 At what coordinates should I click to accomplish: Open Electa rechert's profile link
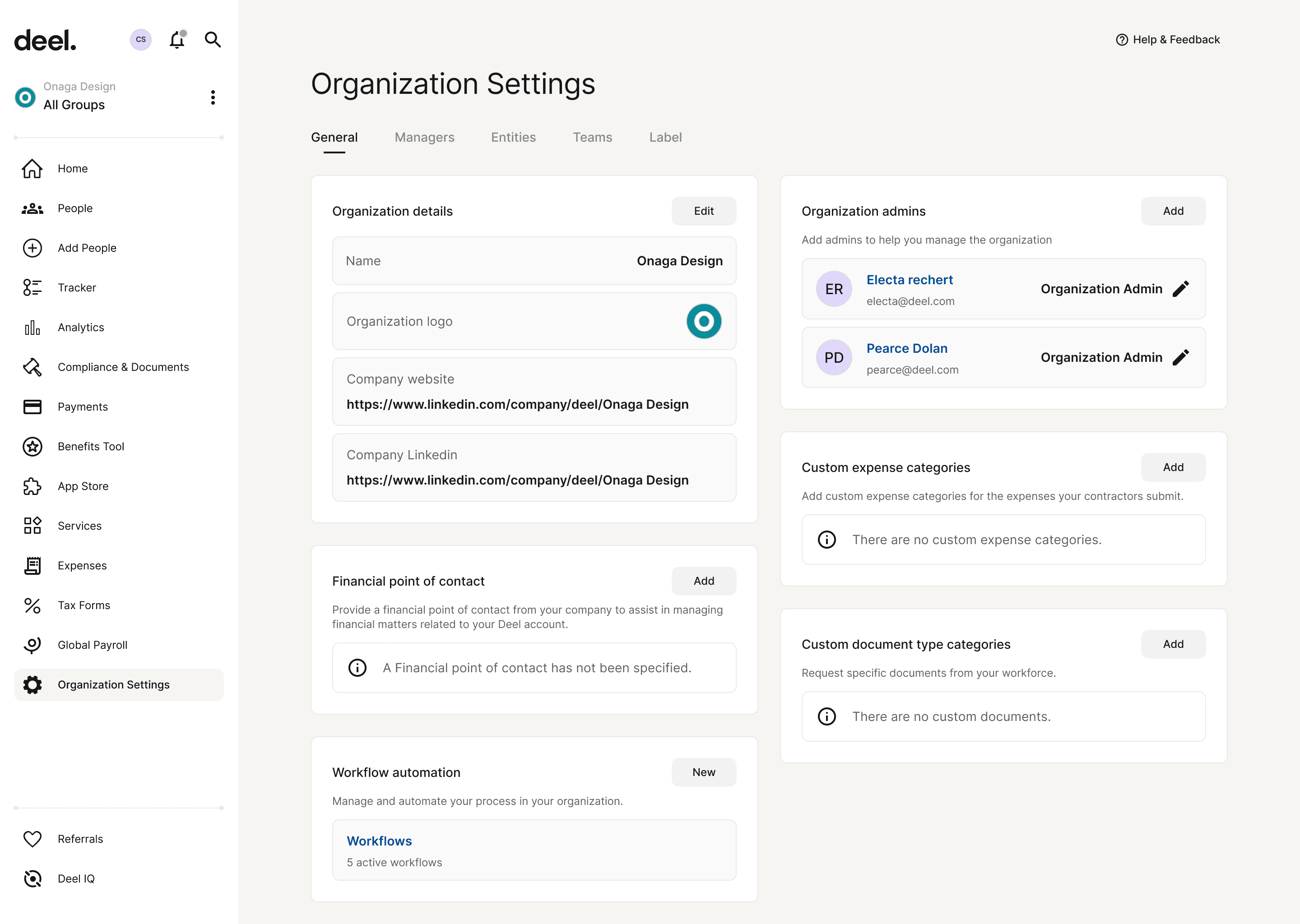pyautogui.click(x=910, y=280)
